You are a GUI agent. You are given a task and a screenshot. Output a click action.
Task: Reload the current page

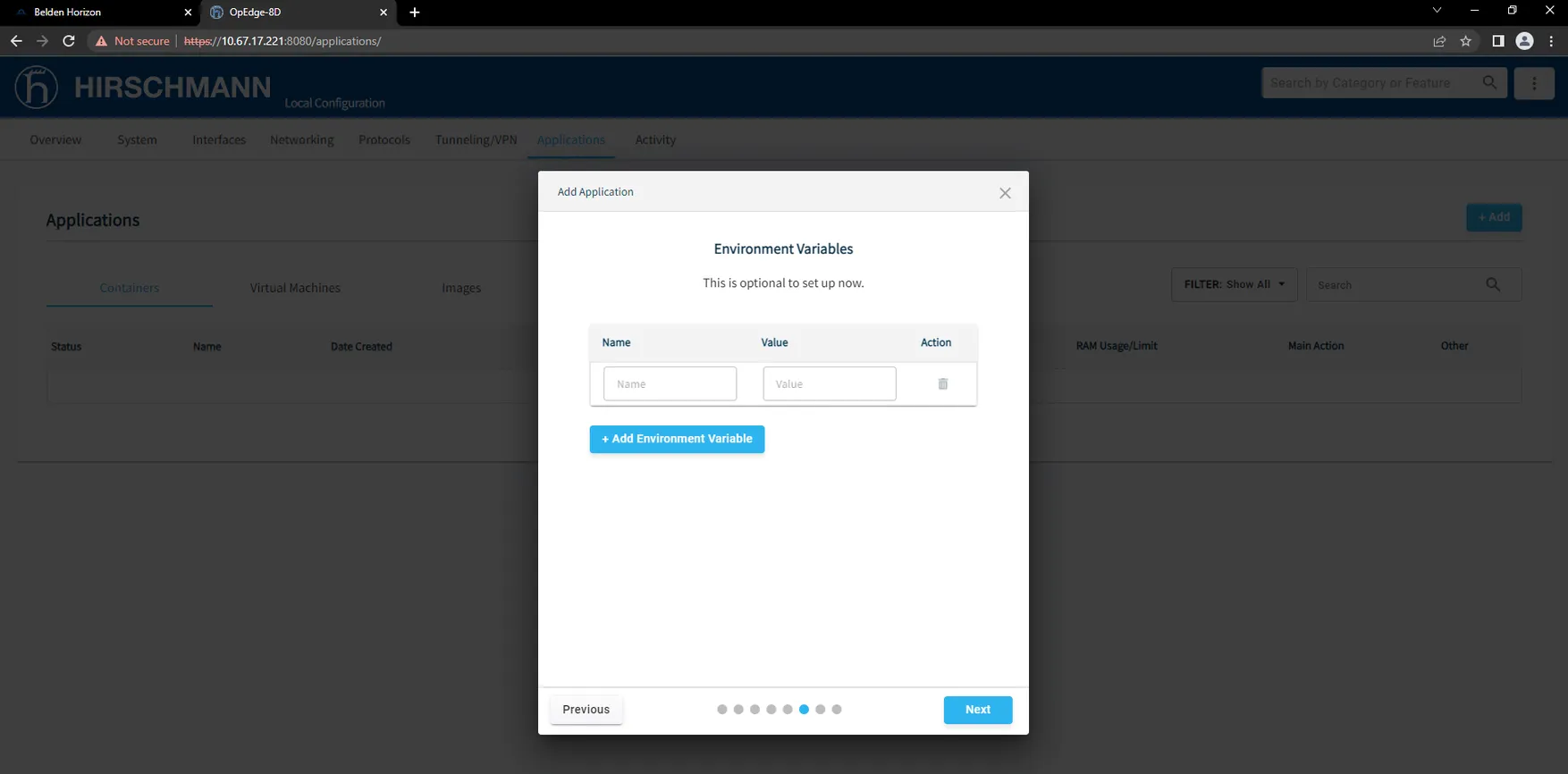[x=69, y=41]
